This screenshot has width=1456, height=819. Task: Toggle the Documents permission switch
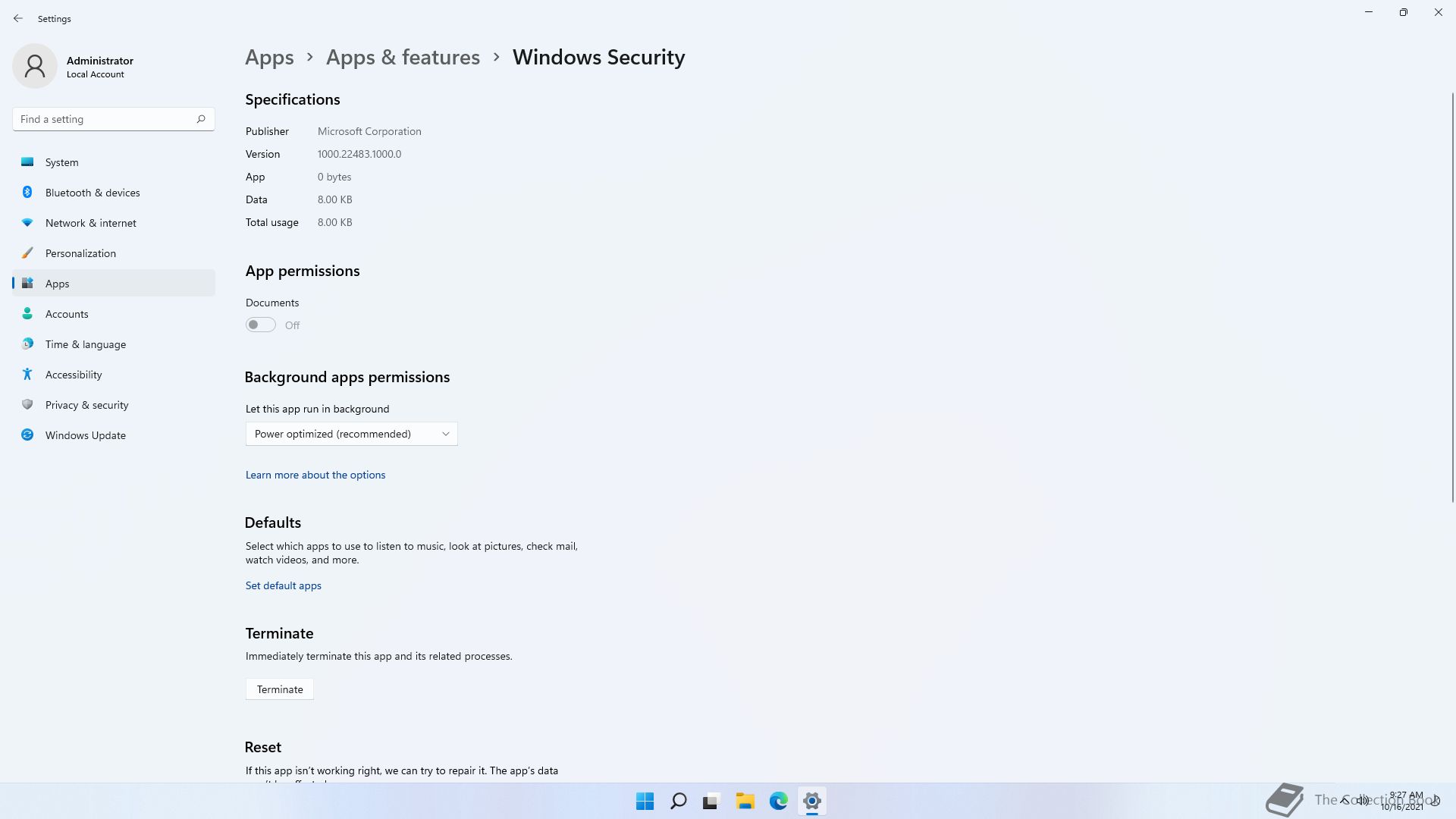click(x=260, y=325)
